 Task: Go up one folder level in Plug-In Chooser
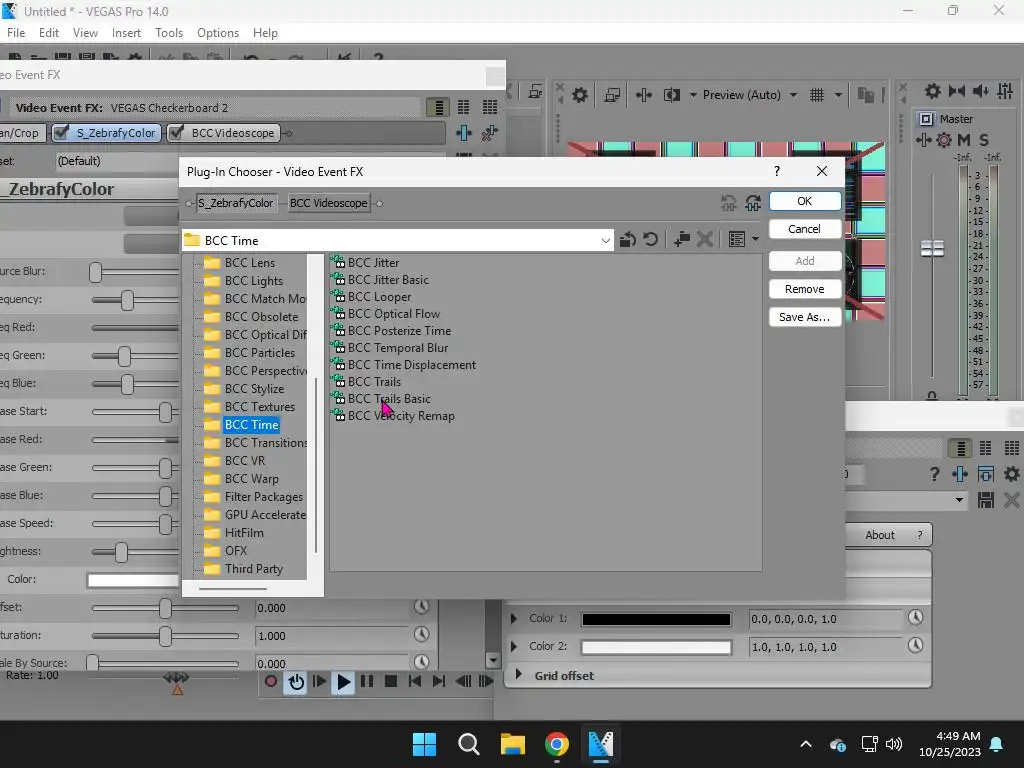[628, 240]
